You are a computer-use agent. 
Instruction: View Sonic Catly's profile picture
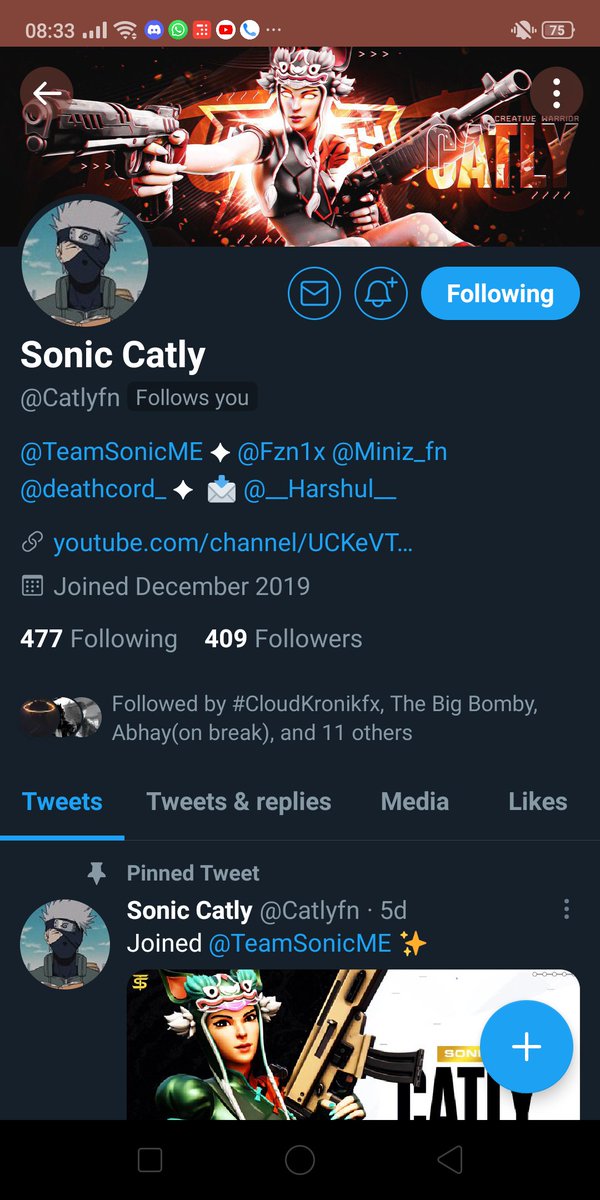pos(85,262)
